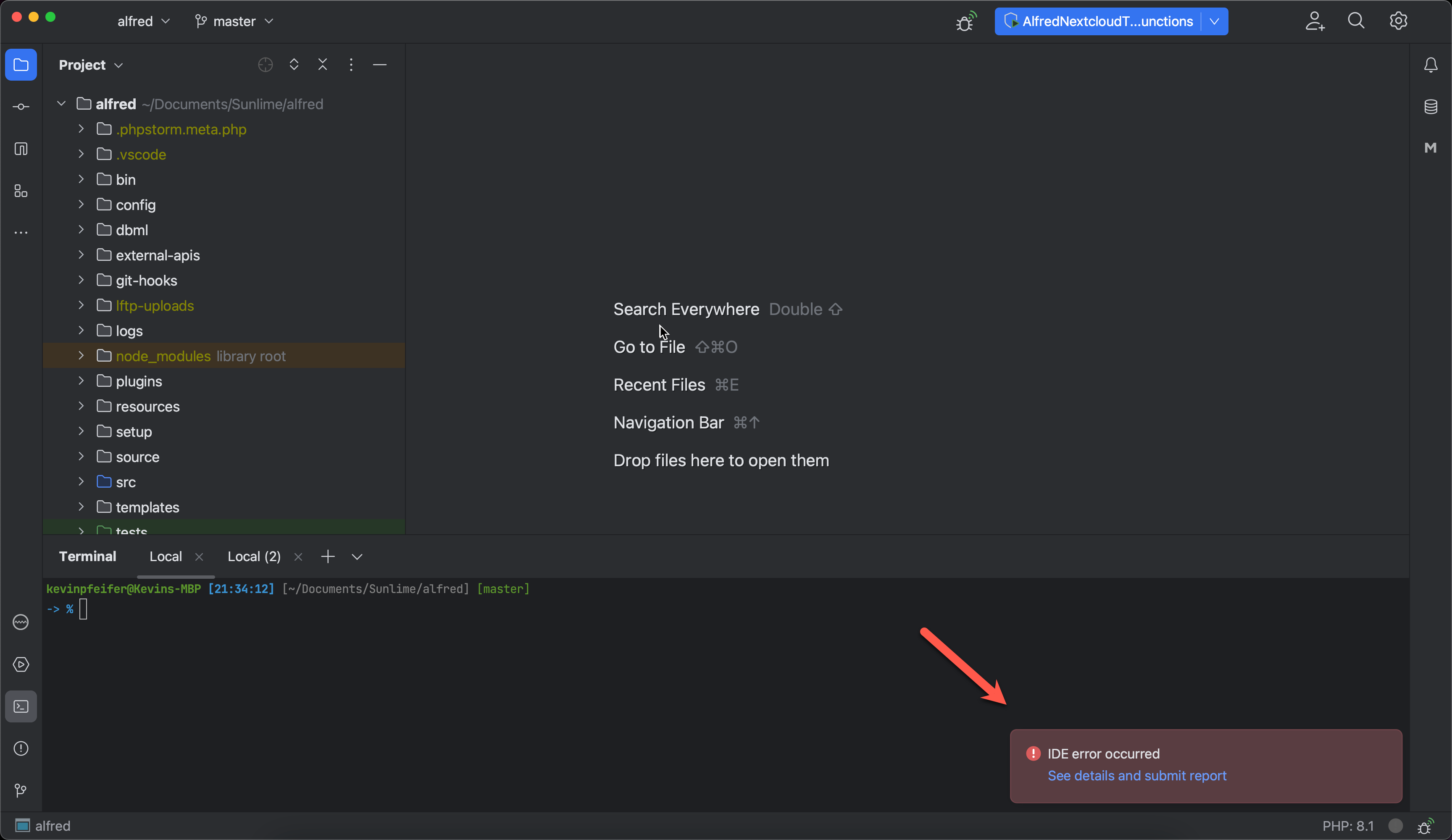Open the run configuration dropdown arrow
Screen dimensions: 1452x840
click(x=1214, y=21)
